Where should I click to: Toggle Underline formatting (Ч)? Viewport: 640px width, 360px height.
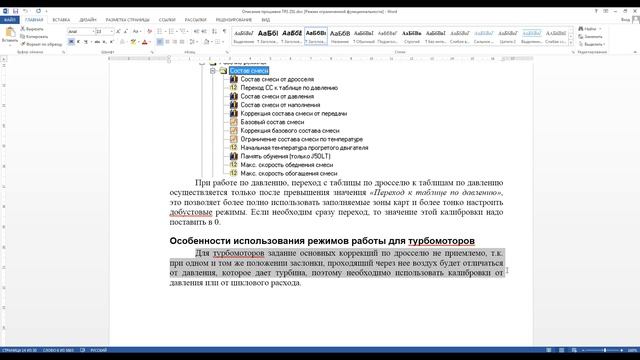pos(86,42)
